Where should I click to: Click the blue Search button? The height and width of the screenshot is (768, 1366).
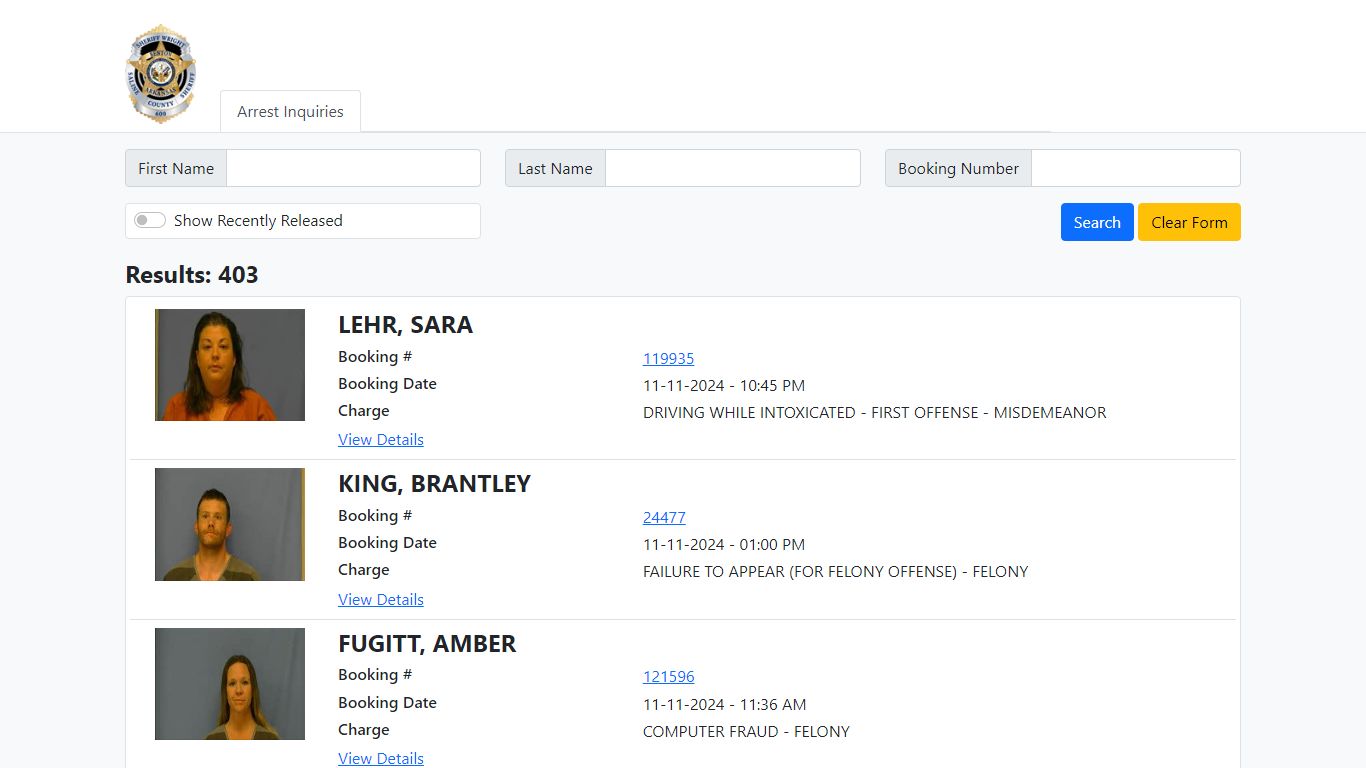pyautogui.click(x=1097, y=222)
